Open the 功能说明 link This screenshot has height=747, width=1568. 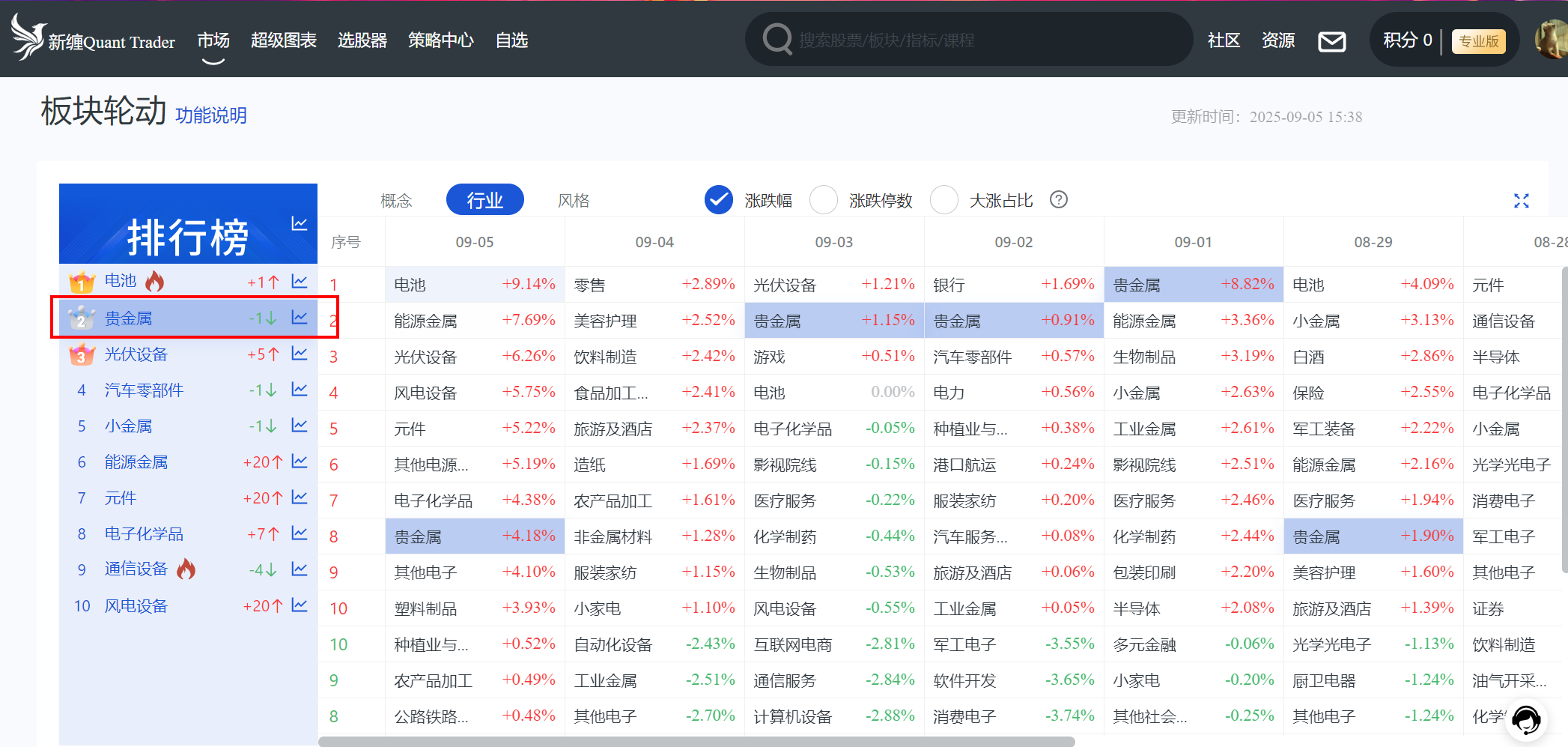point(210,115)
